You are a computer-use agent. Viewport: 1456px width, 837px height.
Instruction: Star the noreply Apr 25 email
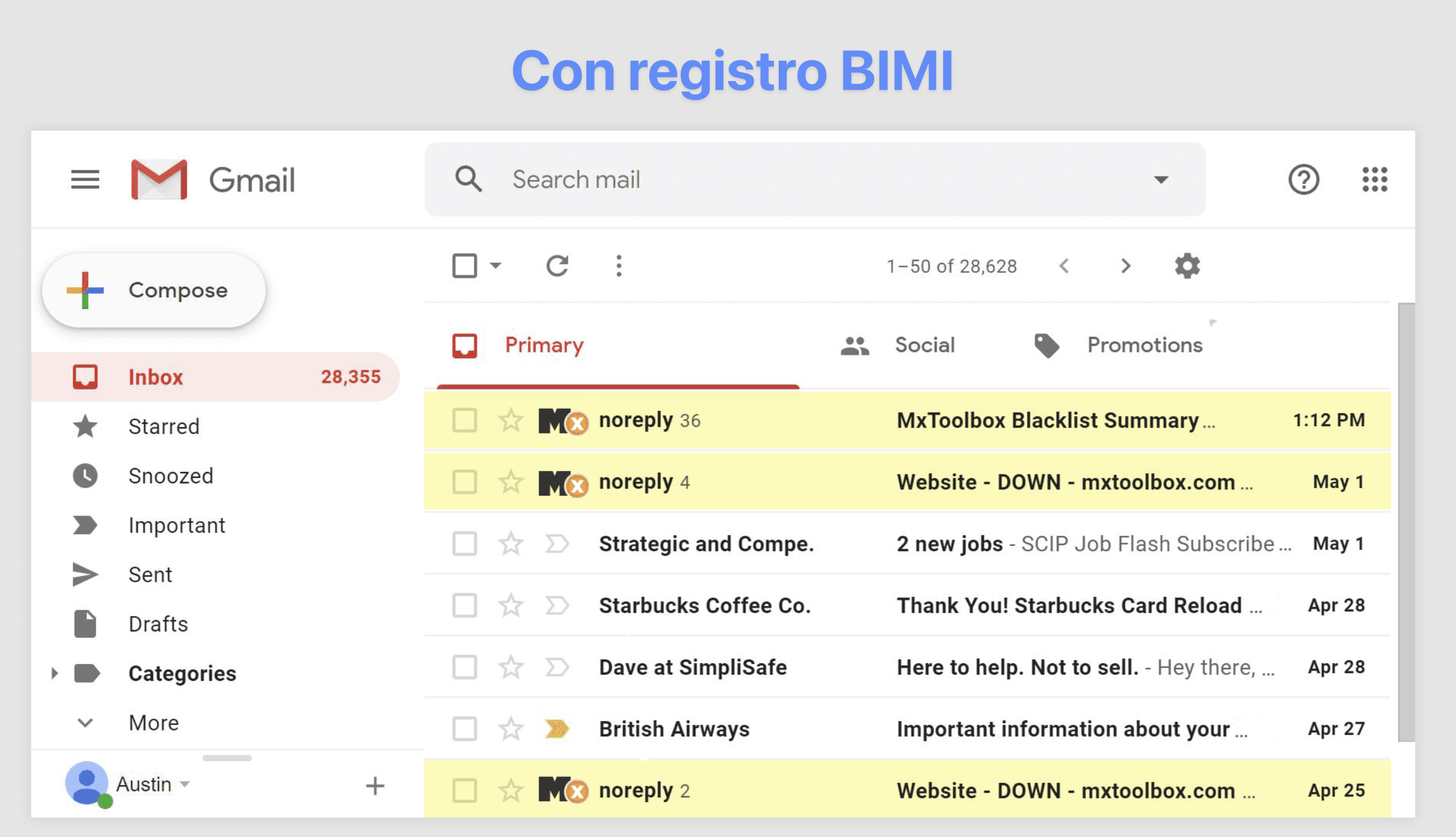tap(511, 790)
